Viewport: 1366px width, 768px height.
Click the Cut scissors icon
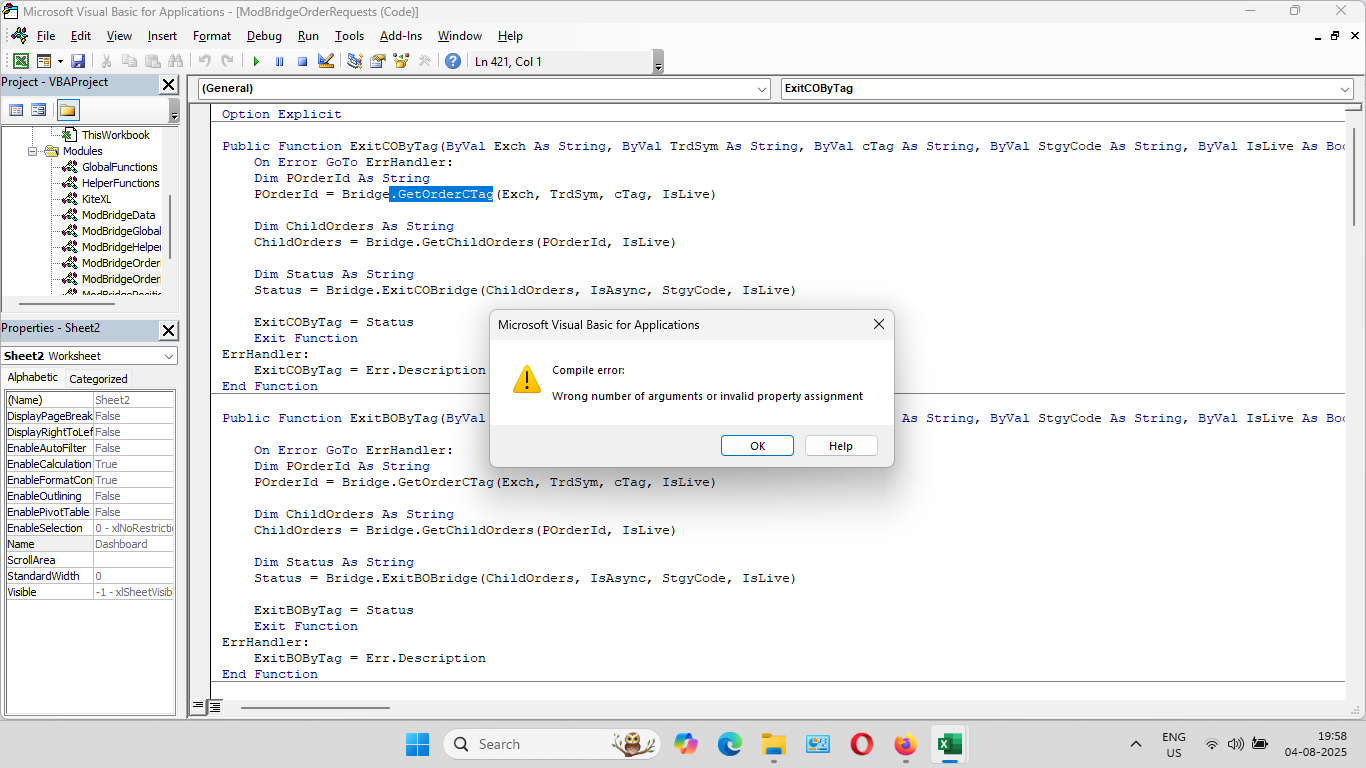coord(107,61)
